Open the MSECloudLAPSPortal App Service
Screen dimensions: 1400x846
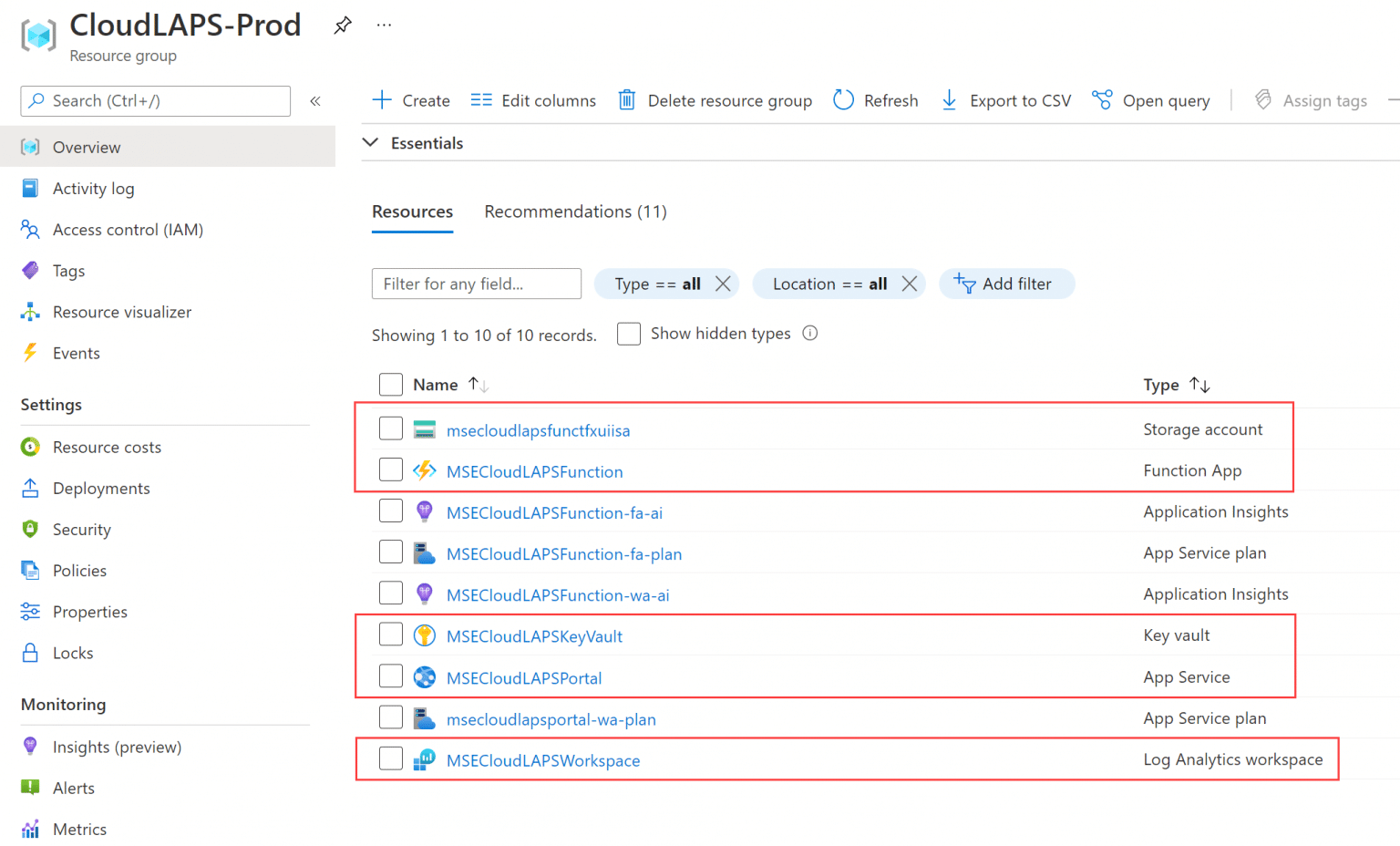[x=523, y=677]
